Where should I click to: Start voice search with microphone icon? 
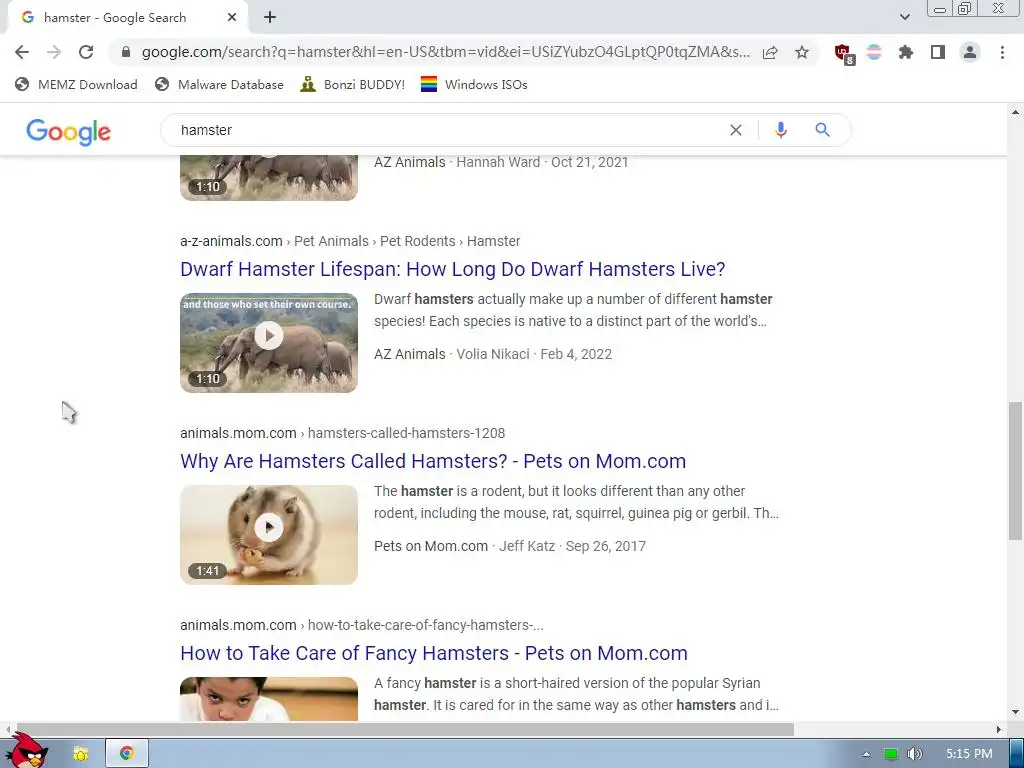point(780,130)
